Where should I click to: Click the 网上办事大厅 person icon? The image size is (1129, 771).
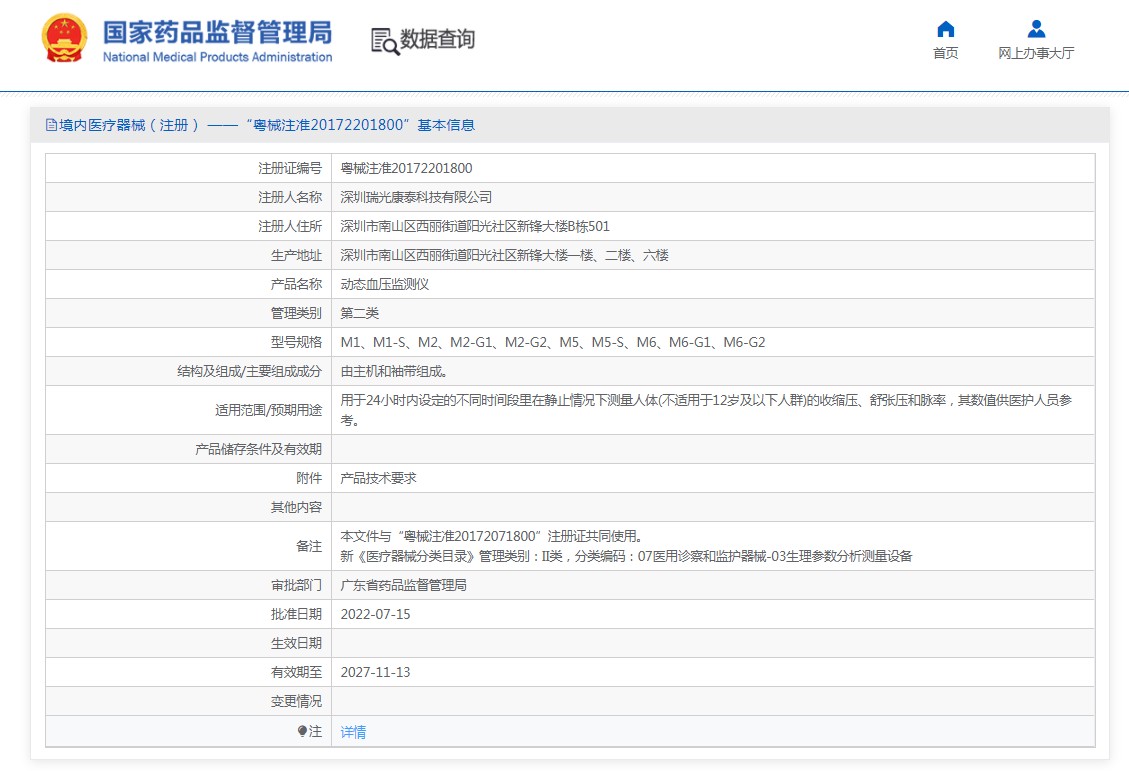point(1036,29)
